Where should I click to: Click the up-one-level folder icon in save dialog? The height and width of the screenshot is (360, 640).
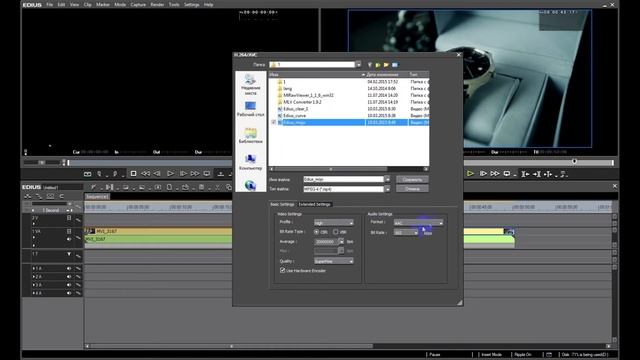(378, 64)
